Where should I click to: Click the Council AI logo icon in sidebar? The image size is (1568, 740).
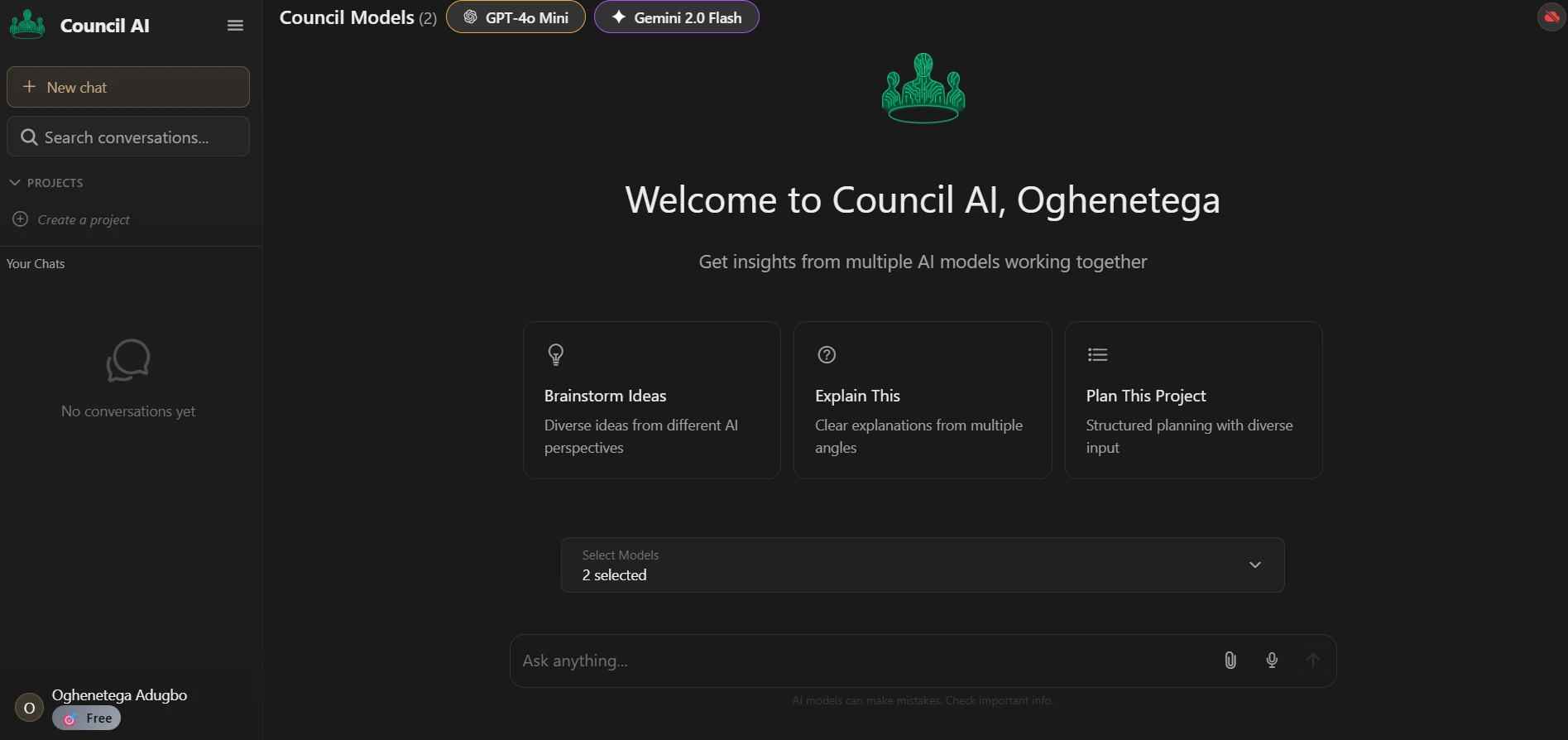27,25
